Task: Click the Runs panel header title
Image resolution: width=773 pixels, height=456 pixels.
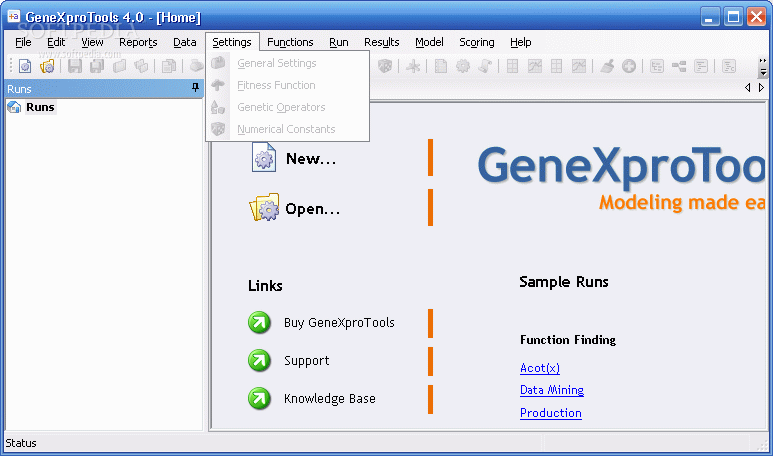Action: coord(19,89)
